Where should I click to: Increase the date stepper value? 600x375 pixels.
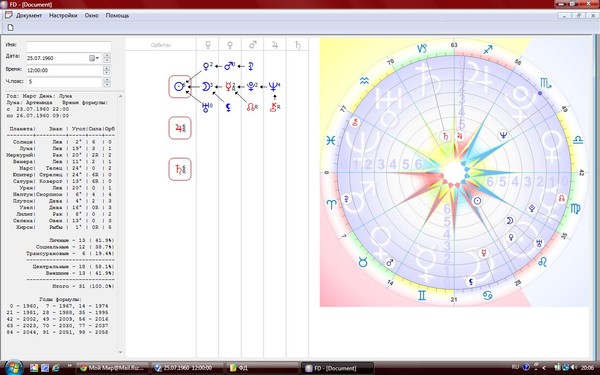click(107, 56)
